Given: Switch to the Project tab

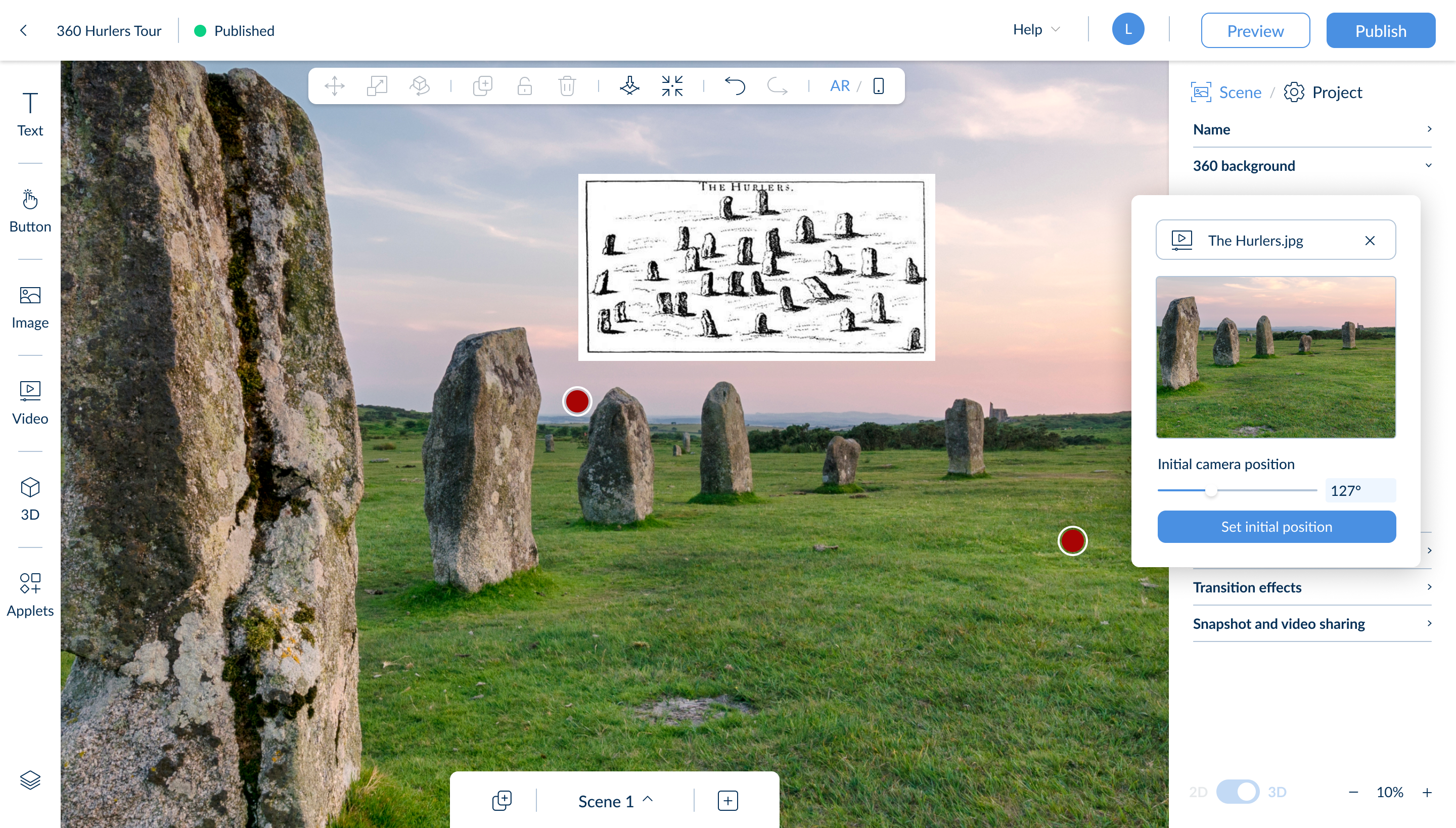Looking at the screenshot, I should 1323,92.
